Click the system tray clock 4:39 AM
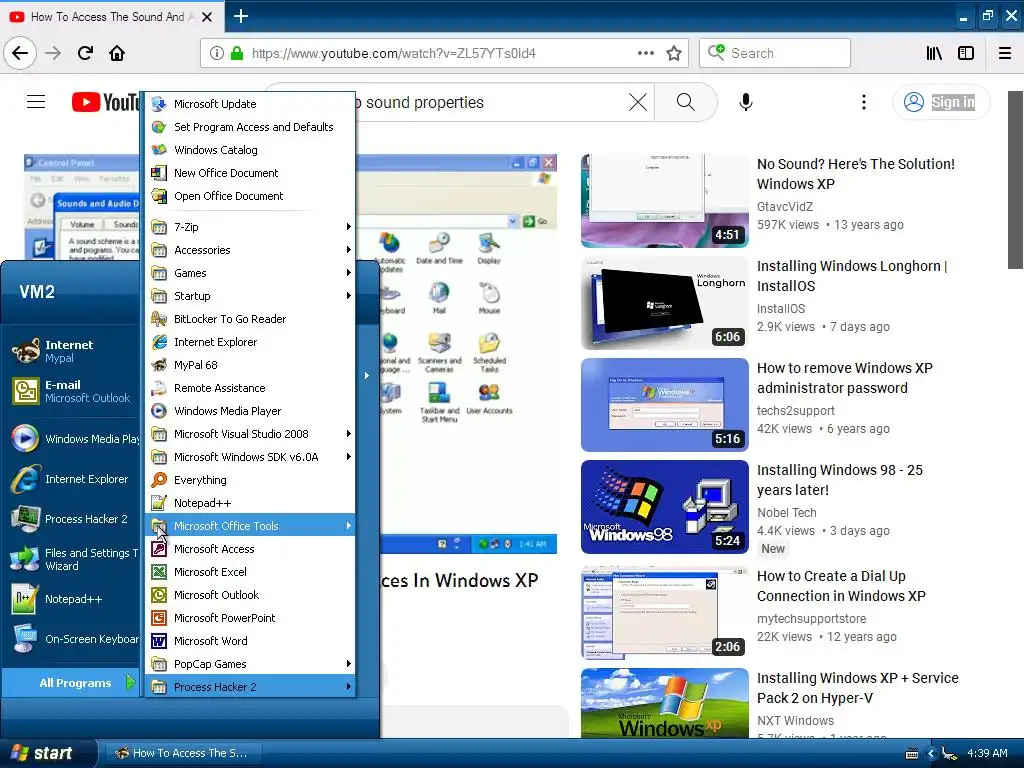Image resolution: width=1024 pixels, height=768 pixels. tap(987, 753)
